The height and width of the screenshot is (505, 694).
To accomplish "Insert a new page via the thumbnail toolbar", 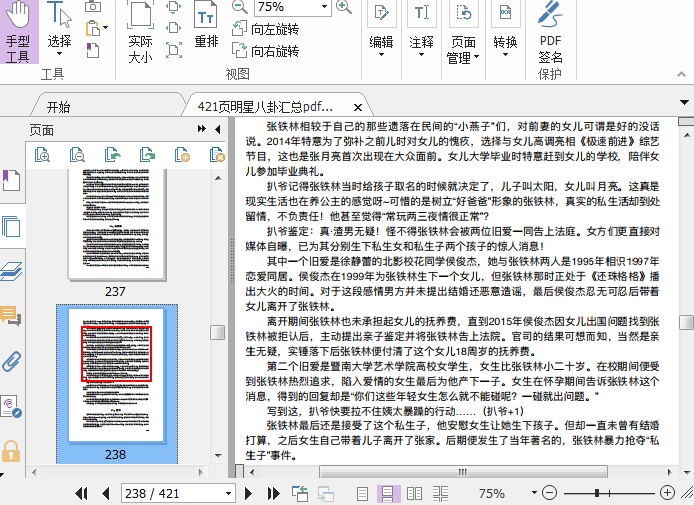I will [x=182, y=155].
